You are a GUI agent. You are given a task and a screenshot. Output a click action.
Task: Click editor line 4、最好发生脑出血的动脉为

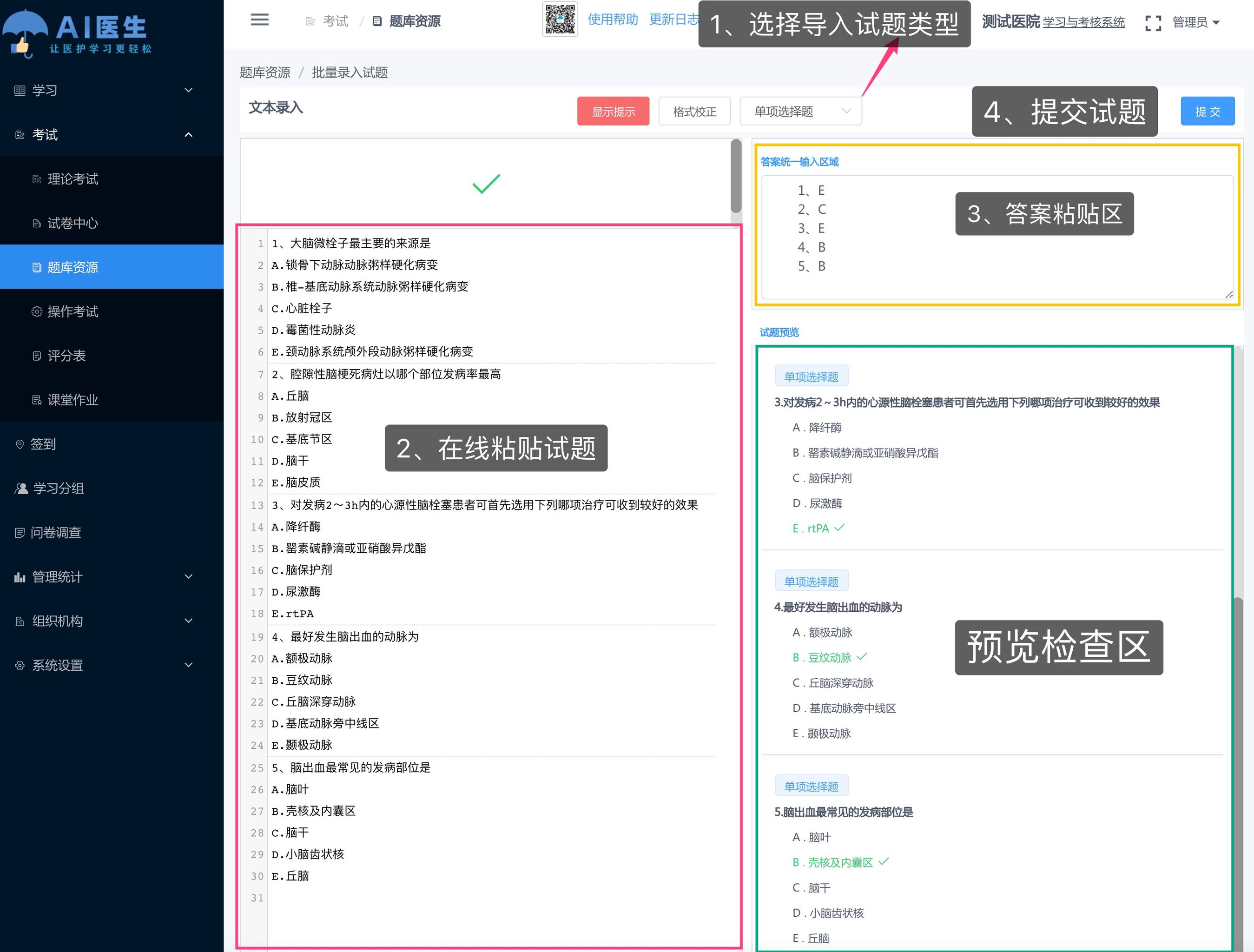click(x=345, y=637)
